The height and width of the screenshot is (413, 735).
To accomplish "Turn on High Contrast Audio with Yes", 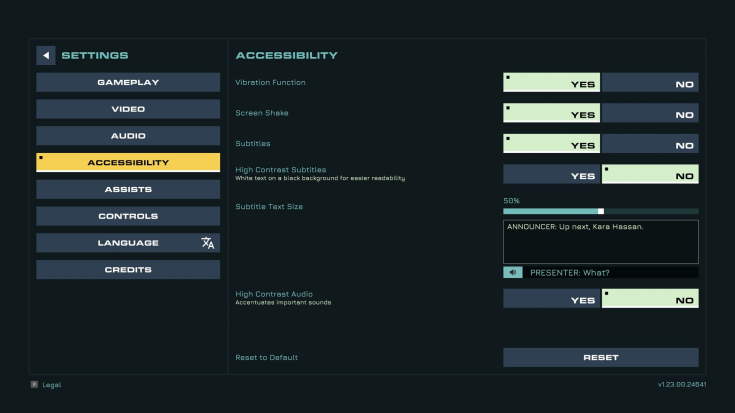I will pyautogui.click(x=552, y=299).
